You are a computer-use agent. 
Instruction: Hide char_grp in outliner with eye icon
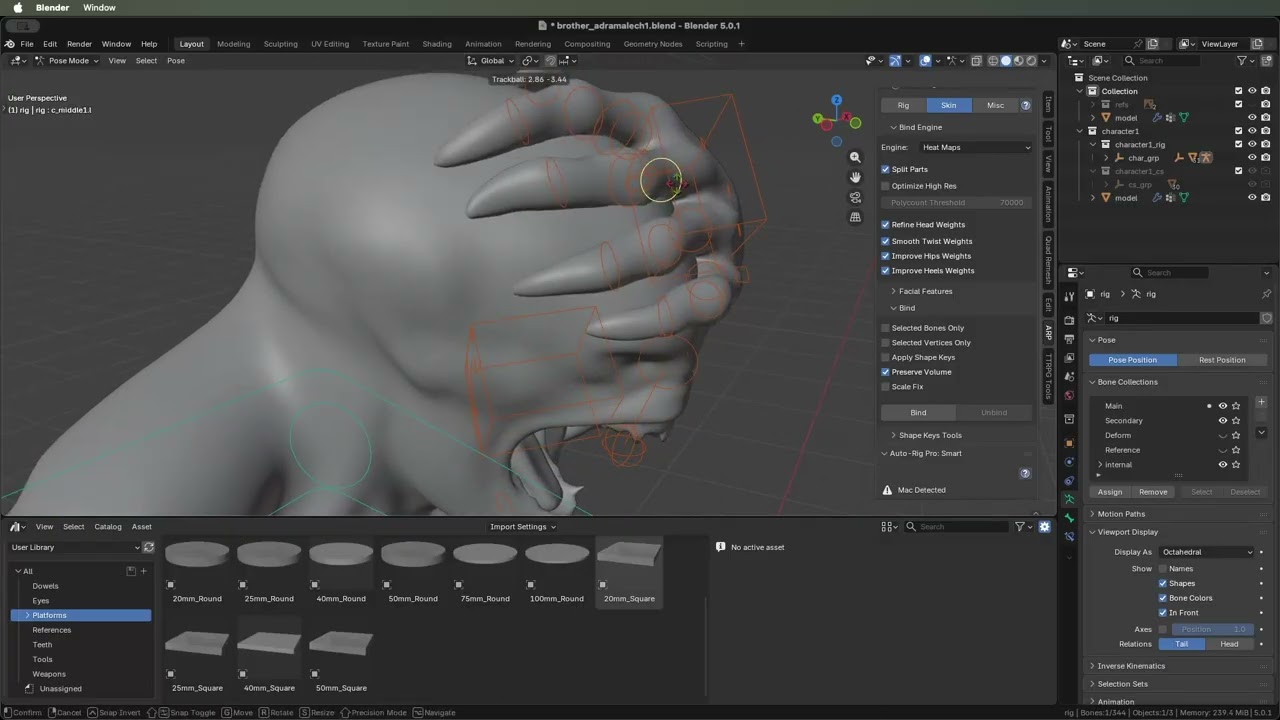pyautogui.click(x=1252, y=158)
